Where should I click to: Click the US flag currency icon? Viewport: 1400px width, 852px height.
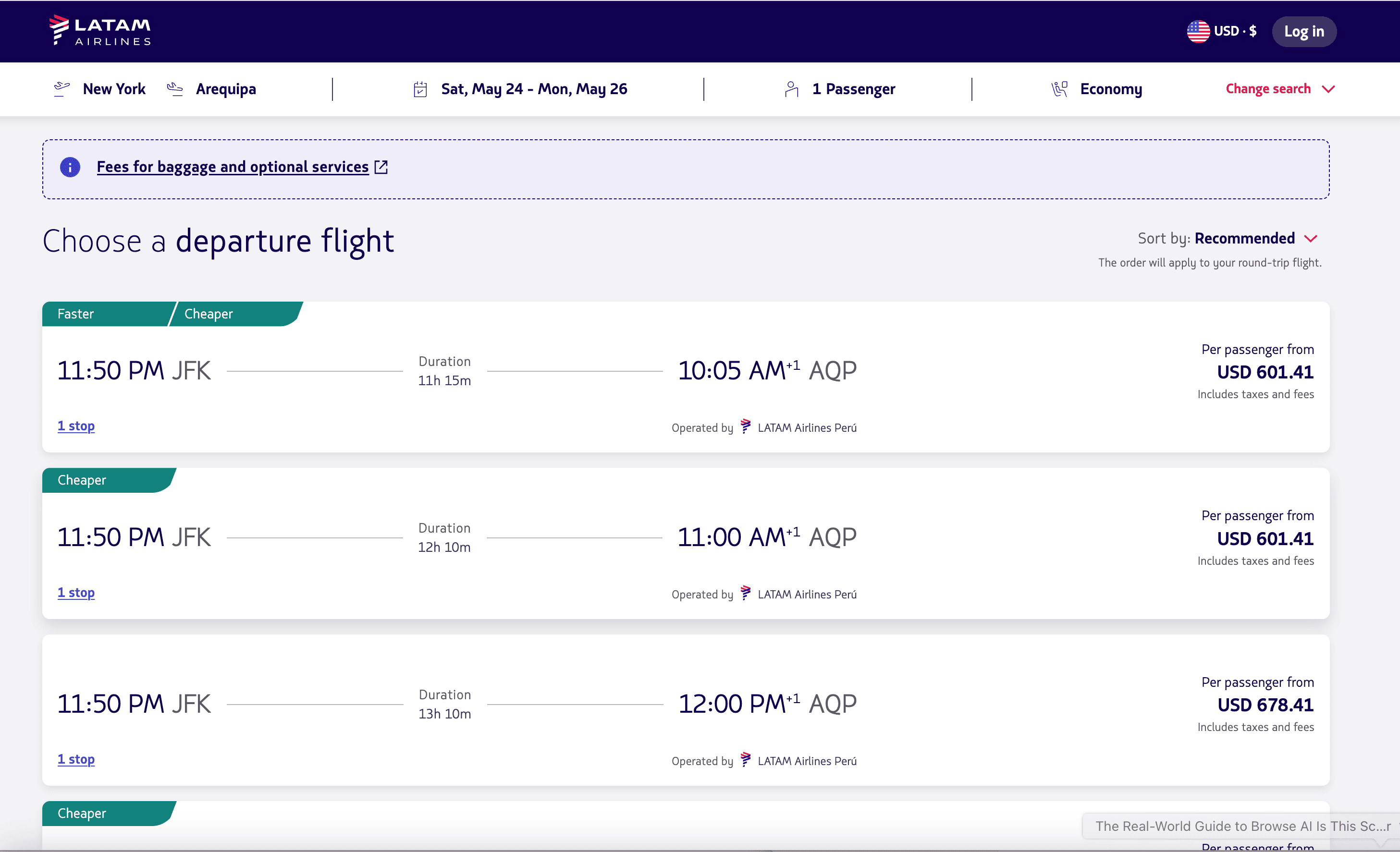pos(1198,31)
